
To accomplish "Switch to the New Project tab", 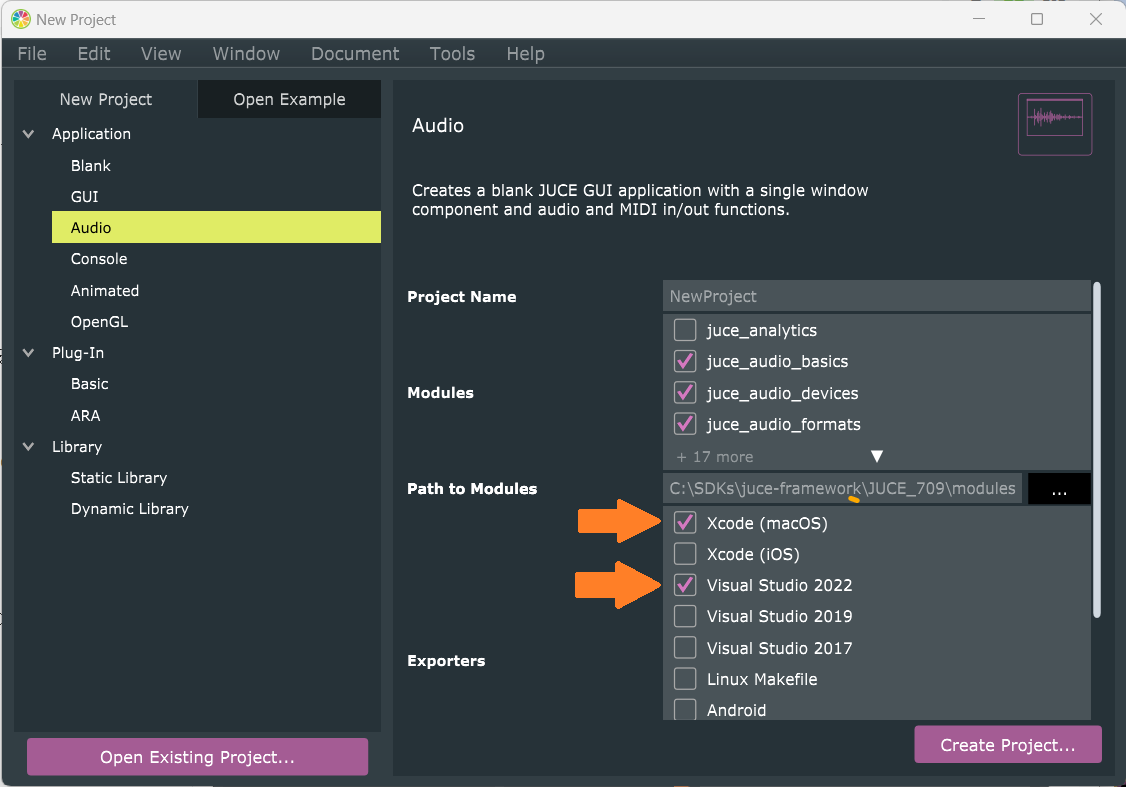I will pyautogui.click(x=106, y=99).
